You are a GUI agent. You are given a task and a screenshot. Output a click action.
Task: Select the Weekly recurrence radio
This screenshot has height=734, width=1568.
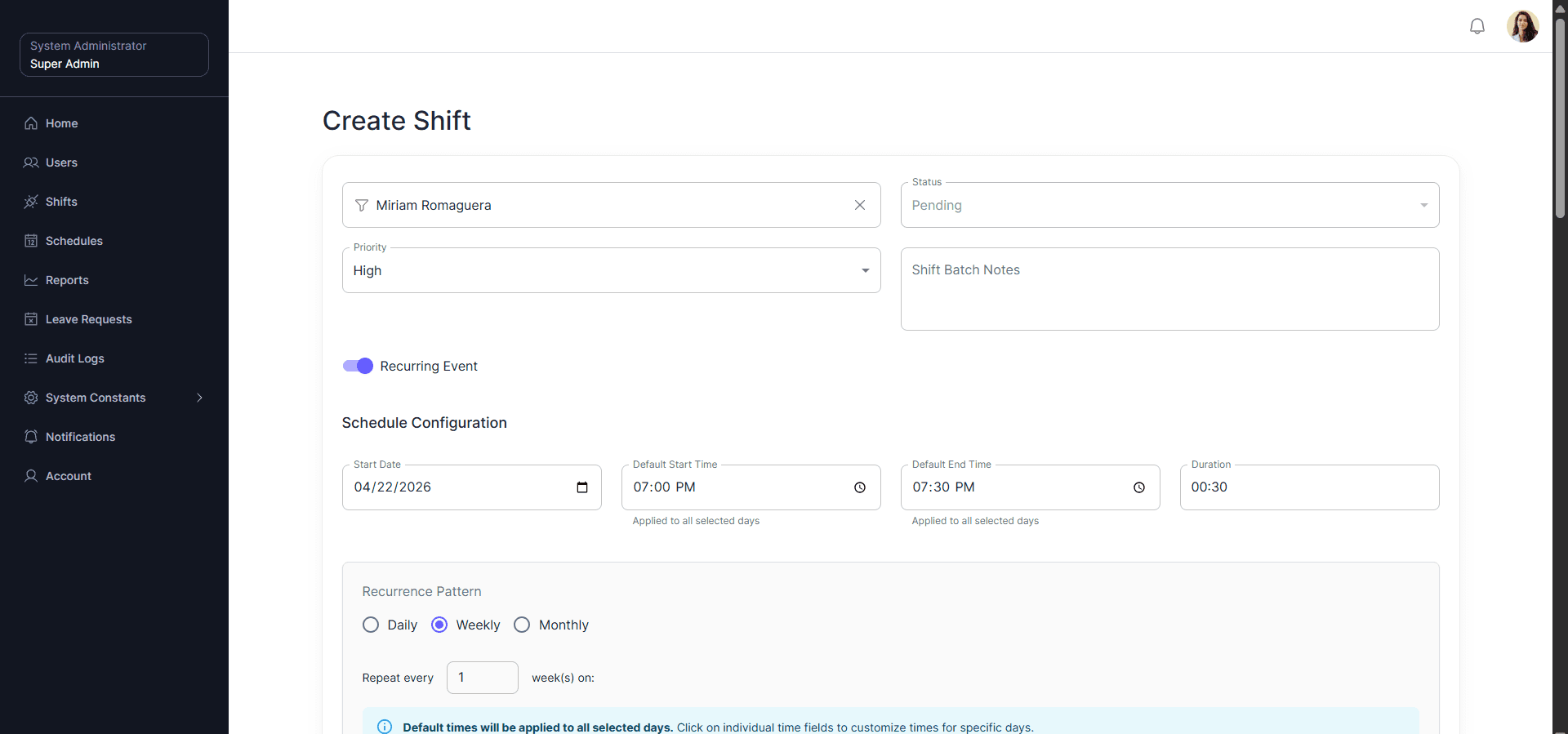tap(439, 625)
